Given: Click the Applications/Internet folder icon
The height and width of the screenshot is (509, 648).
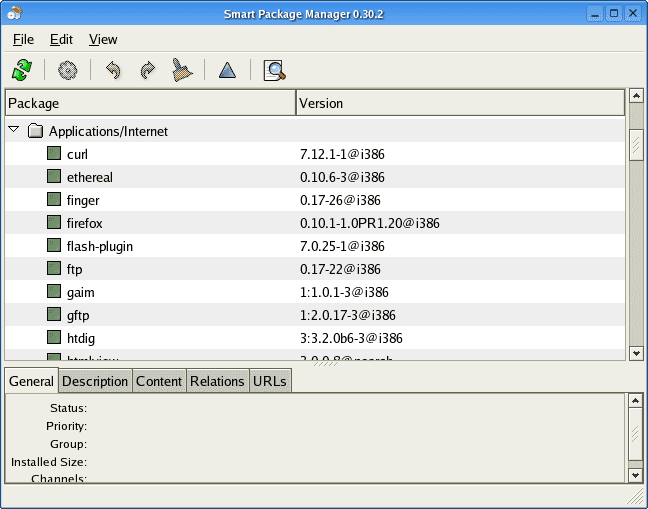Looking at the screenshot, I should coord(36,131).
